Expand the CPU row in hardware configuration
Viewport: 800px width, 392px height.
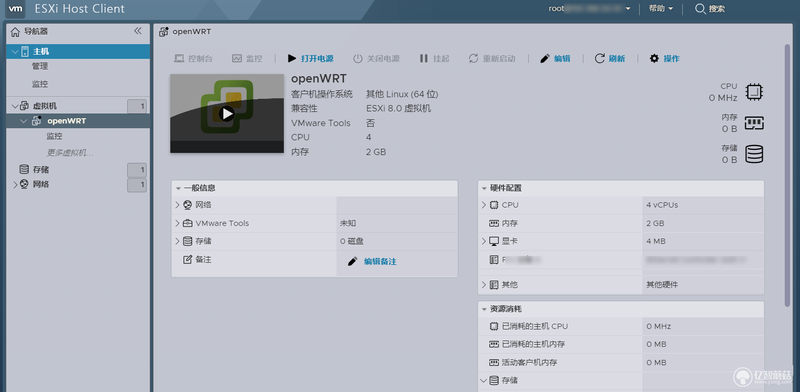pyautogui.click(x=484, y=205)
